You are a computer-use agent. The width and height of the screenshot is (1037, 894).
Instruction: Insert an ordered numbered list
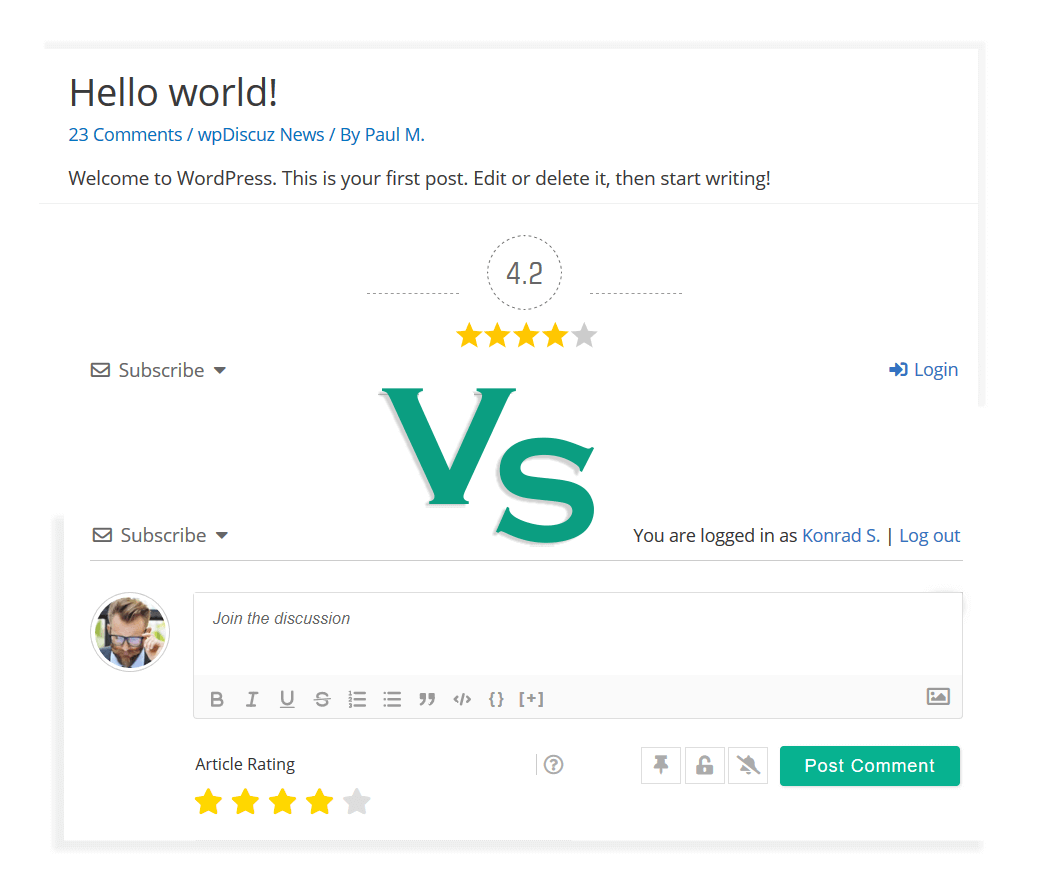click(x=357, y=699)
